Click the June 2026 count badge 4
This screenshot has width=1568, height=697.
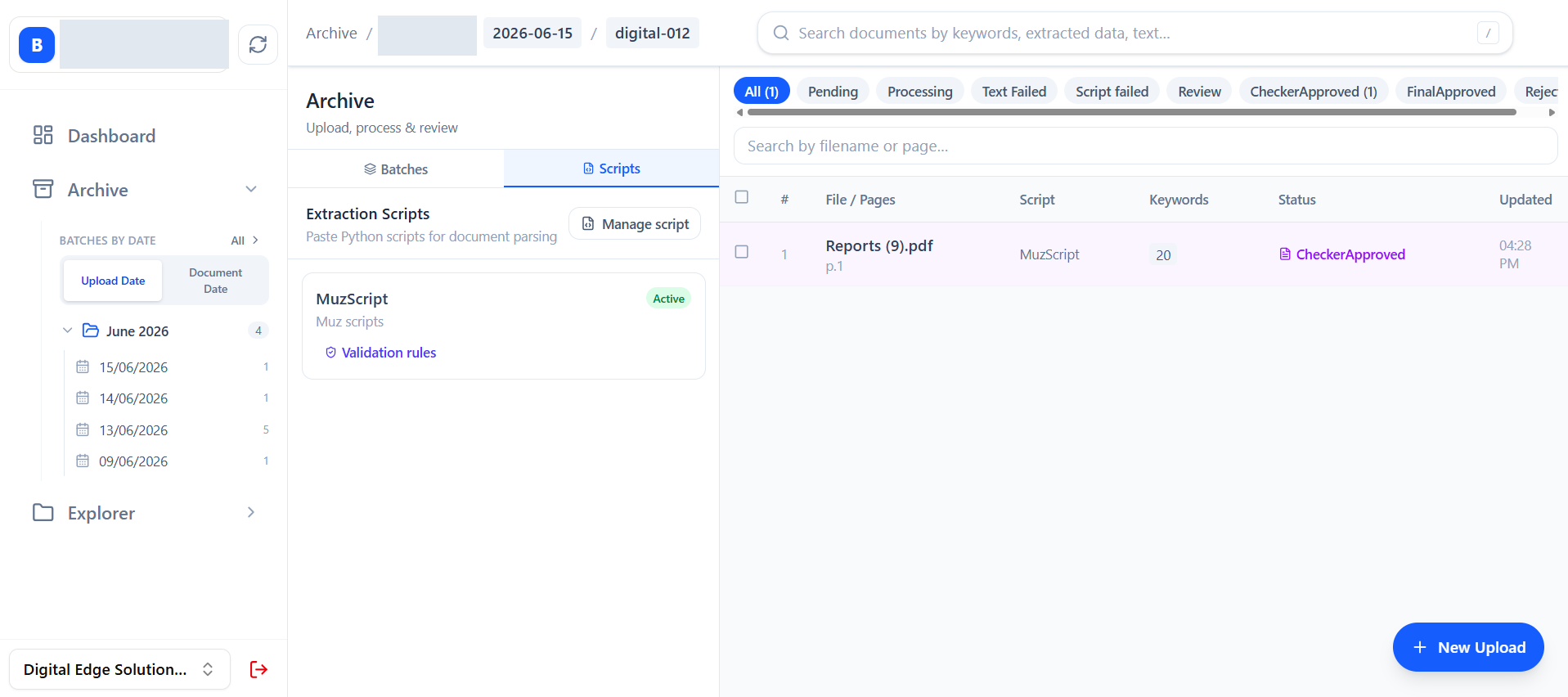(x=258, y=331)
